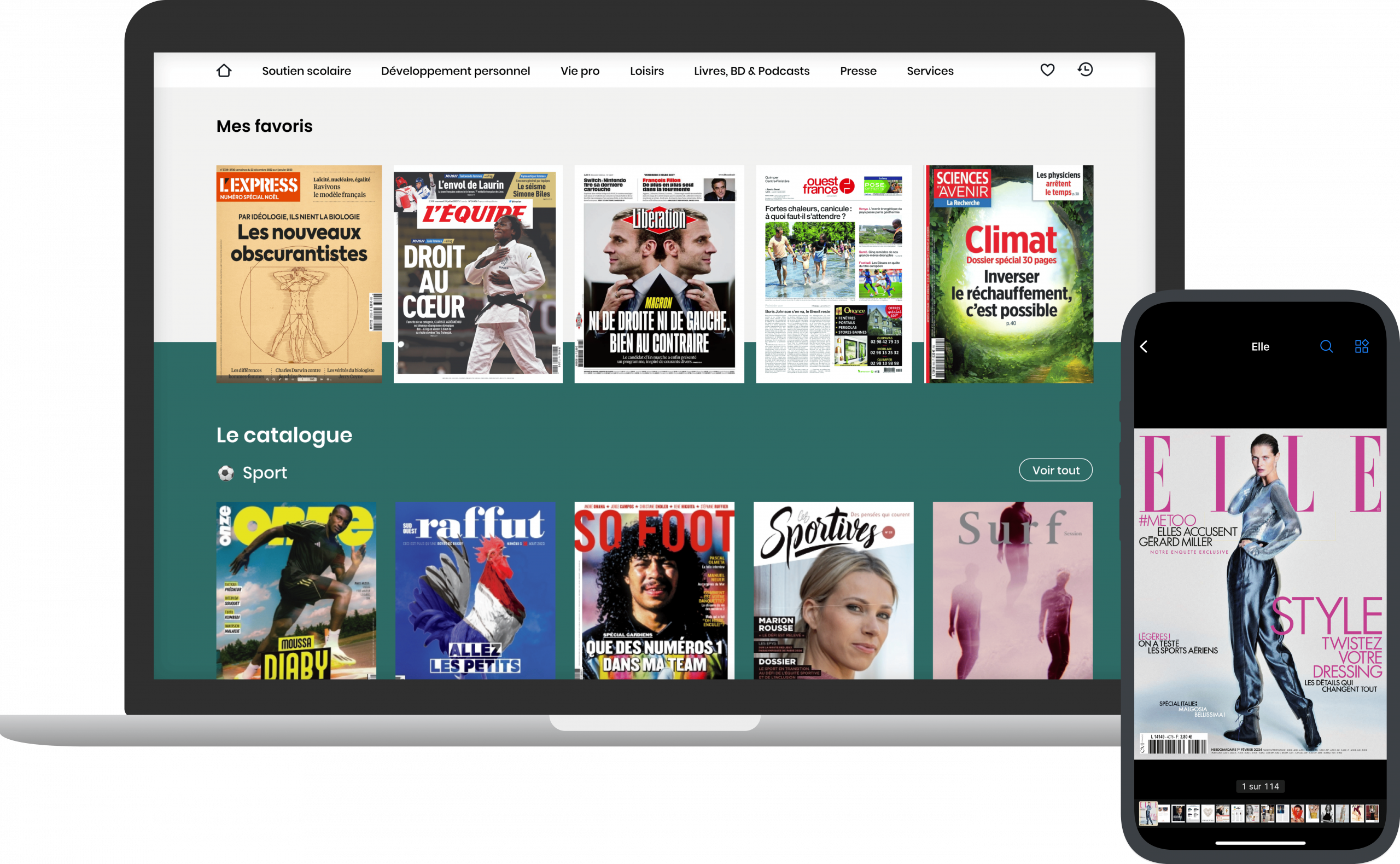Open Livres, BD & Podcasts menu
Image resolution: width=1400 pixels, height=864 pixels.
coord(751,71)
